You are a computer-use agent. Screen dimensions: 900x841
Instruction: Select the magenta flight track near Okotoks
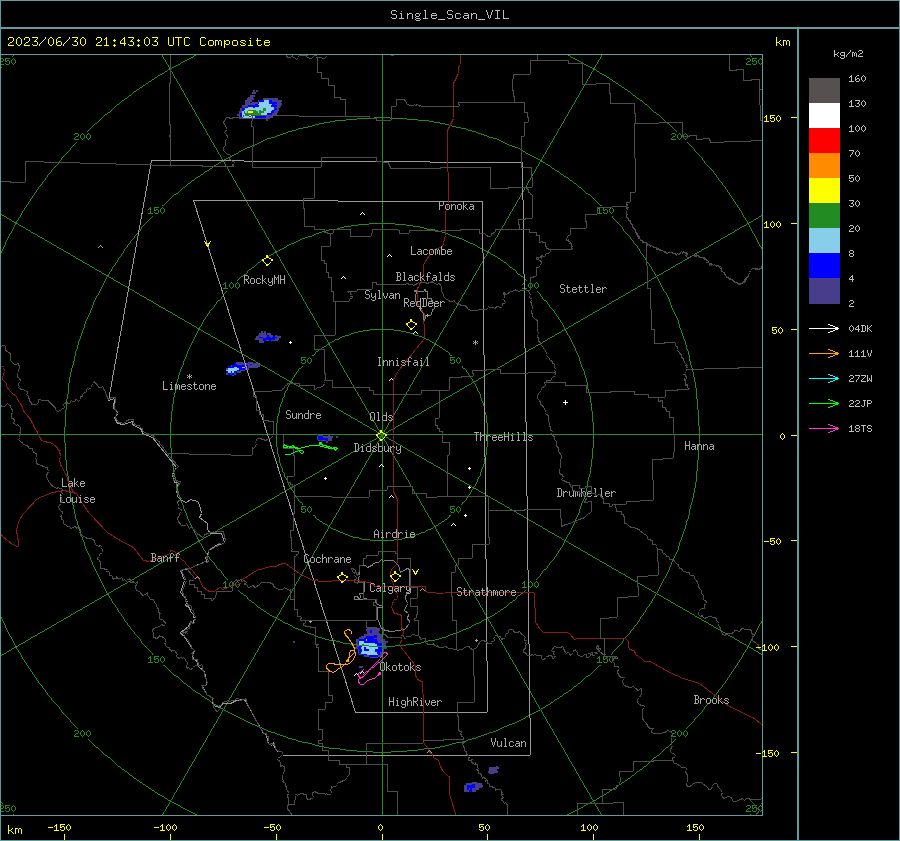(x=372, y=669)
